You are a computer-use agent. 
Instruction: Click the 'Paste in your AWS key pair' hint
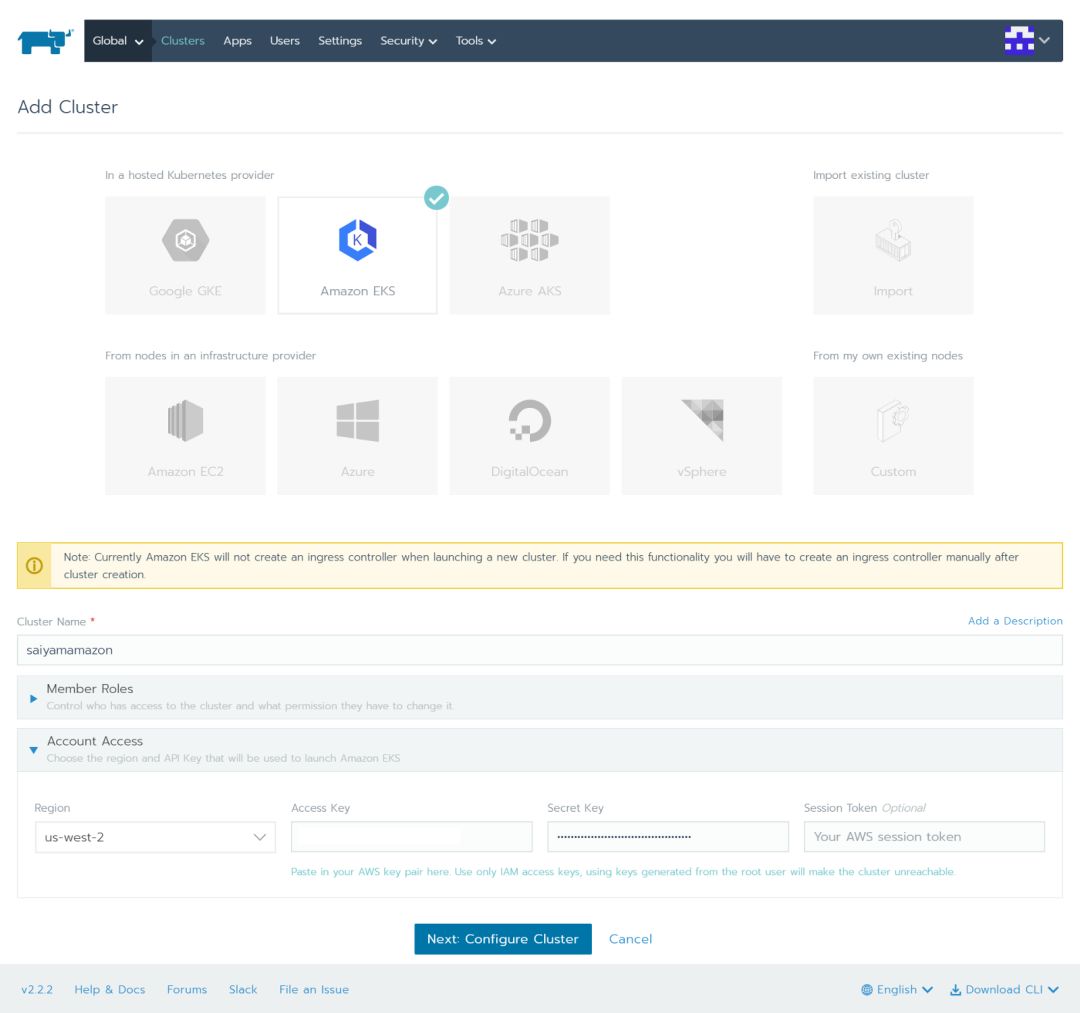[623, 872]
